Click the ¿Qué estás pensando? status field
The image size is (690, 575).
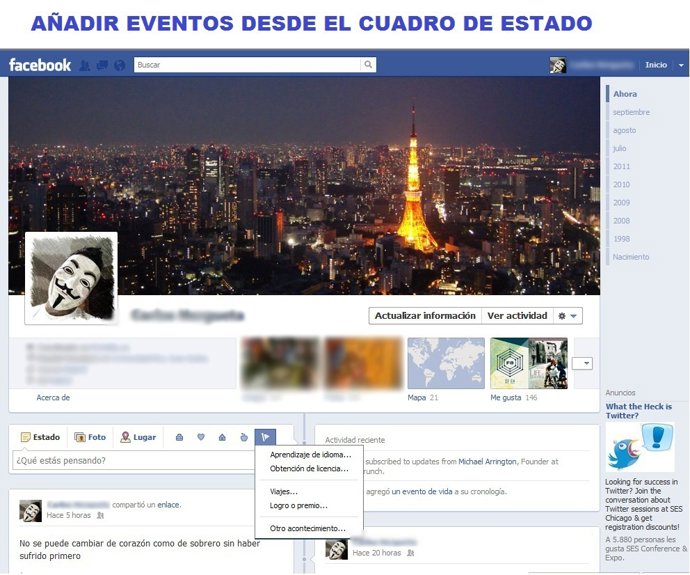(x=134, y=460)
